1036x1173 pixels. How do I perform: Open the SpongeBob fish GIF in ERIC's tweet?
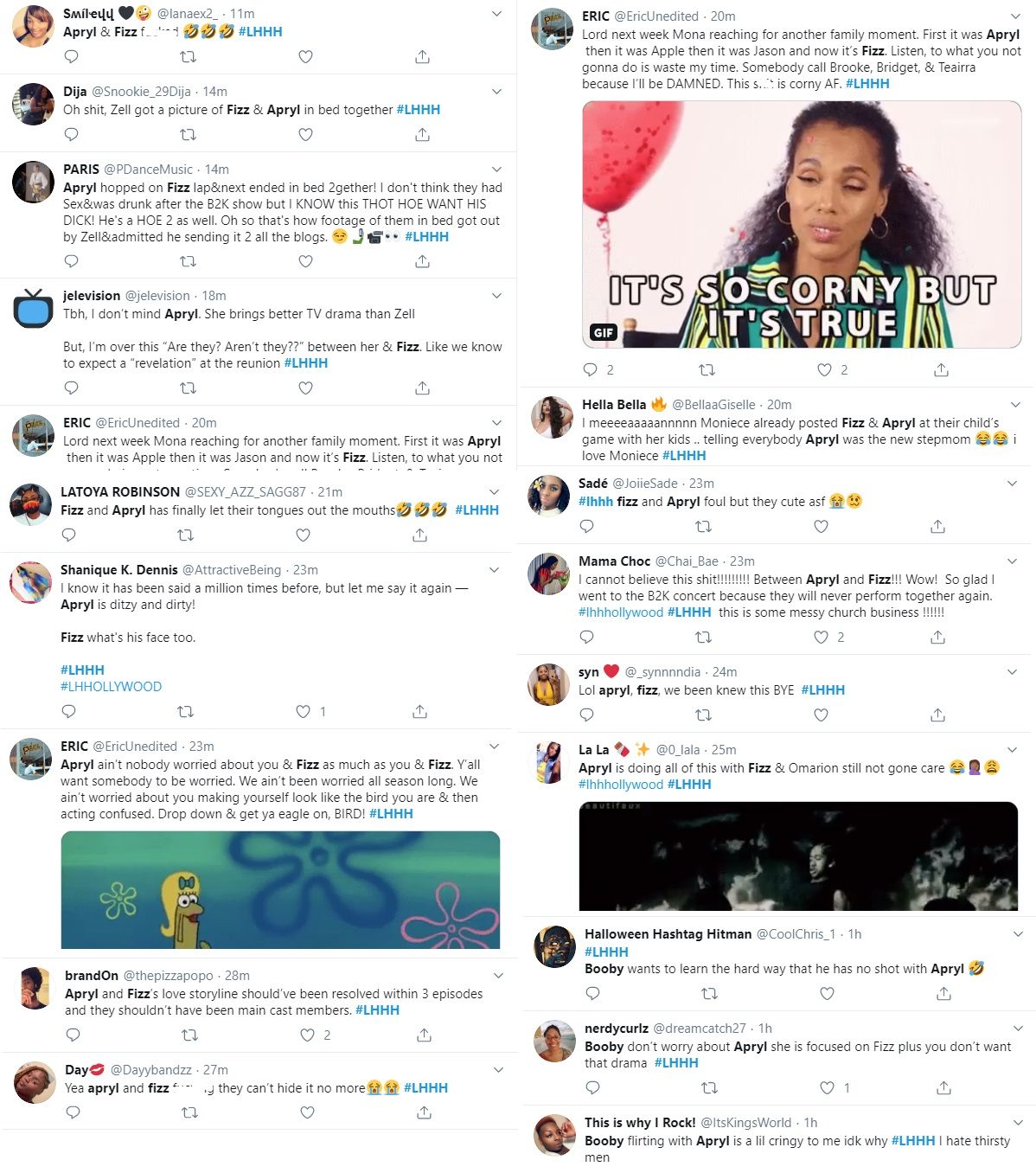point(280,890)
